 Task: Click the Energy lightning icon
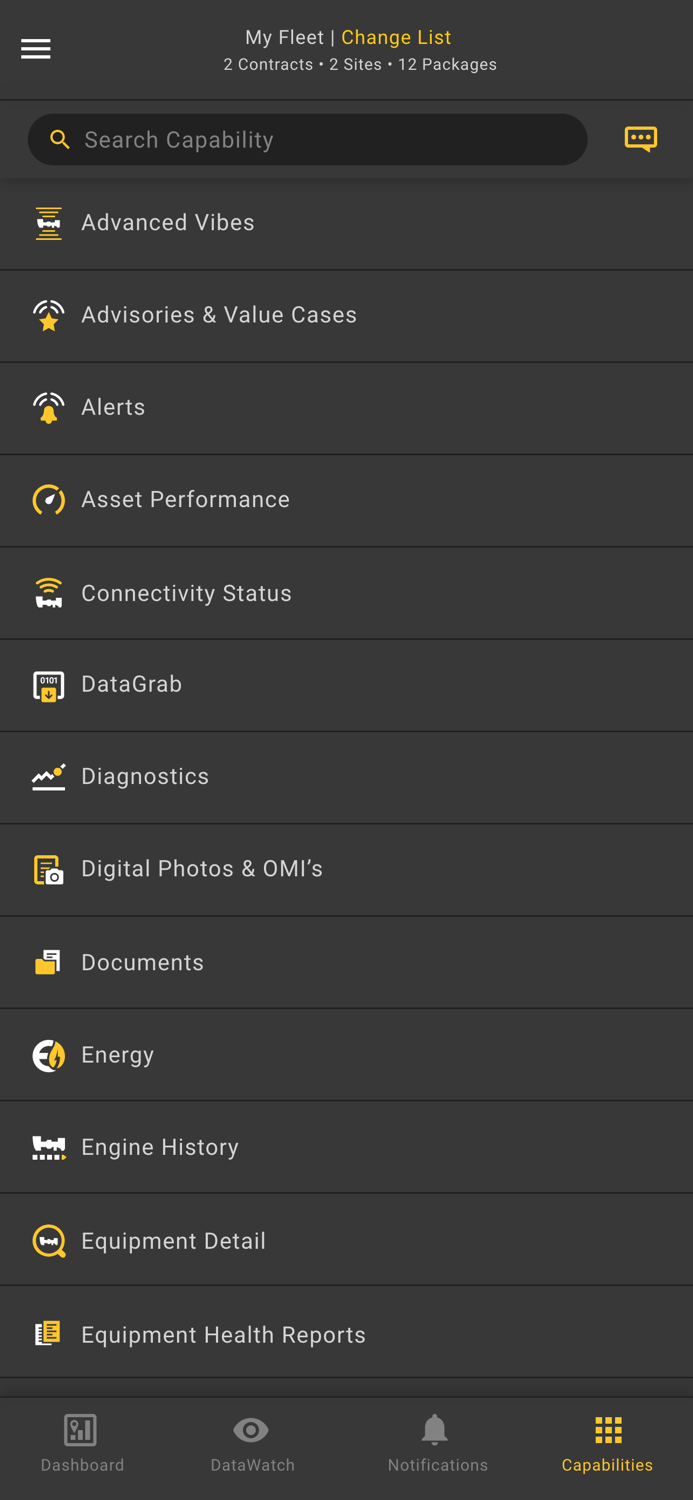[48, 1055]
